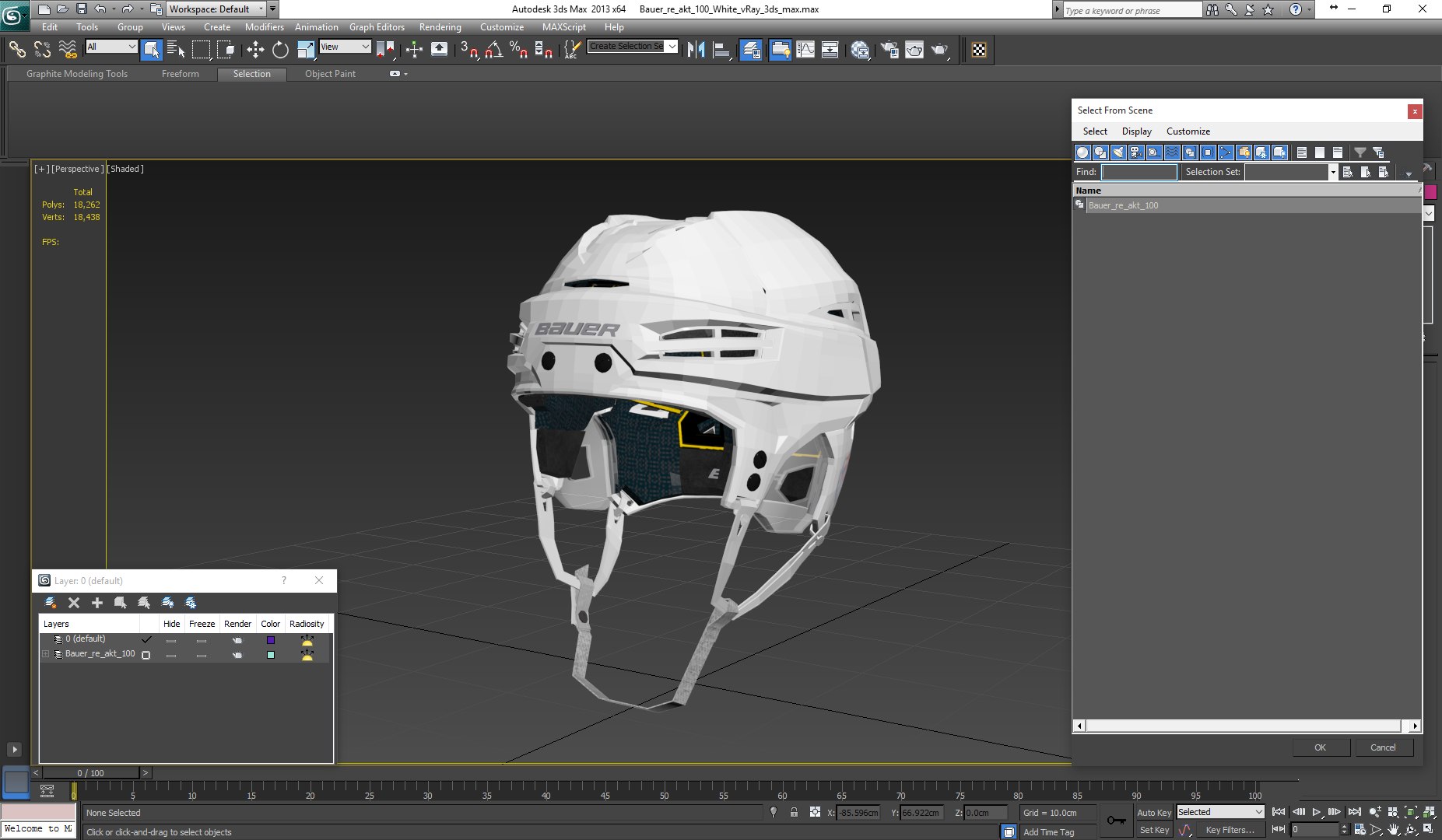Open the Selected key mode dropdown
This screenshot has height=840, width=1442.
(x=1220, y=812)
